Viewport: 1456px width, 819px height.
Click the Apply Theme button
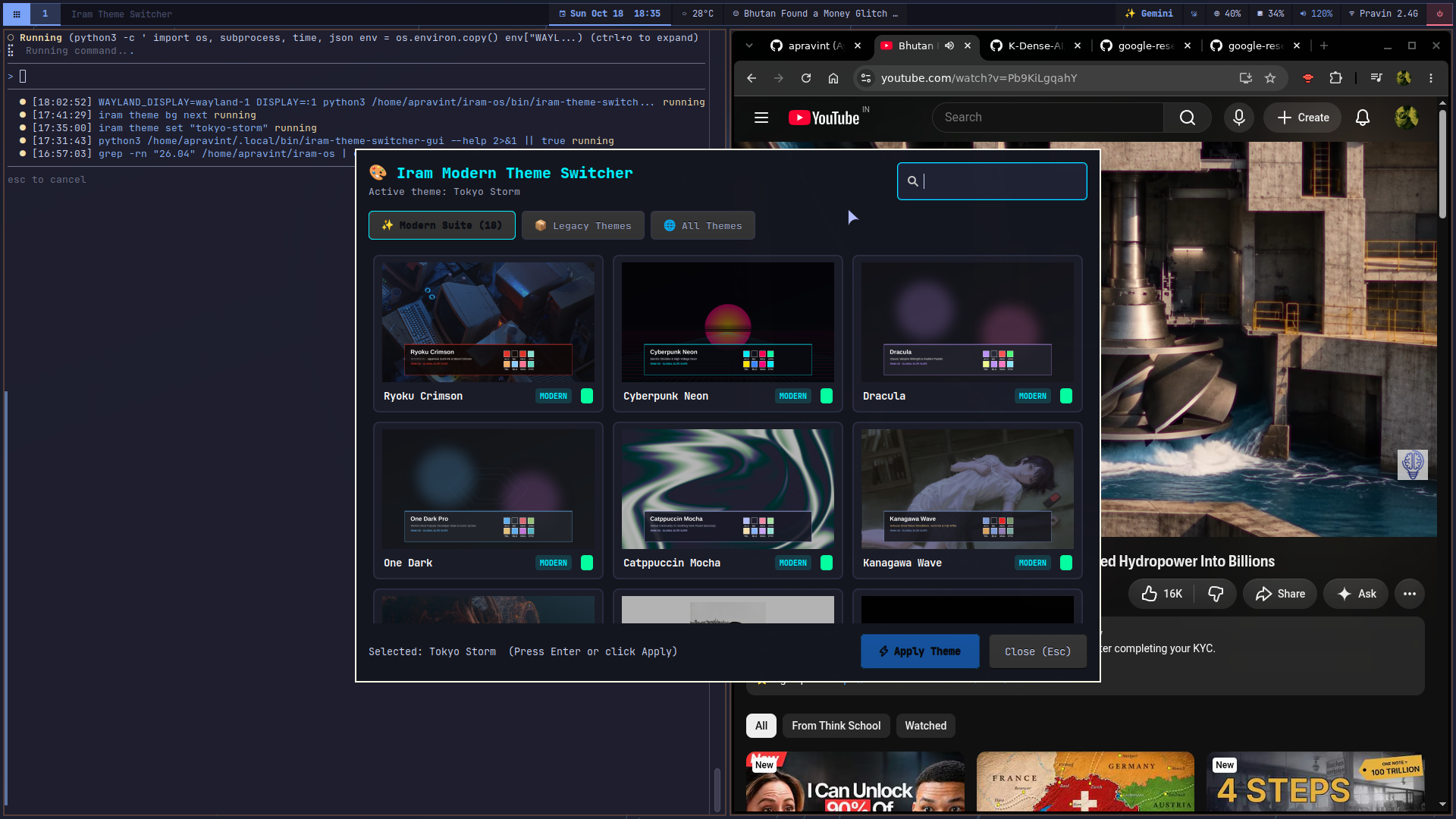click(920, 651)
